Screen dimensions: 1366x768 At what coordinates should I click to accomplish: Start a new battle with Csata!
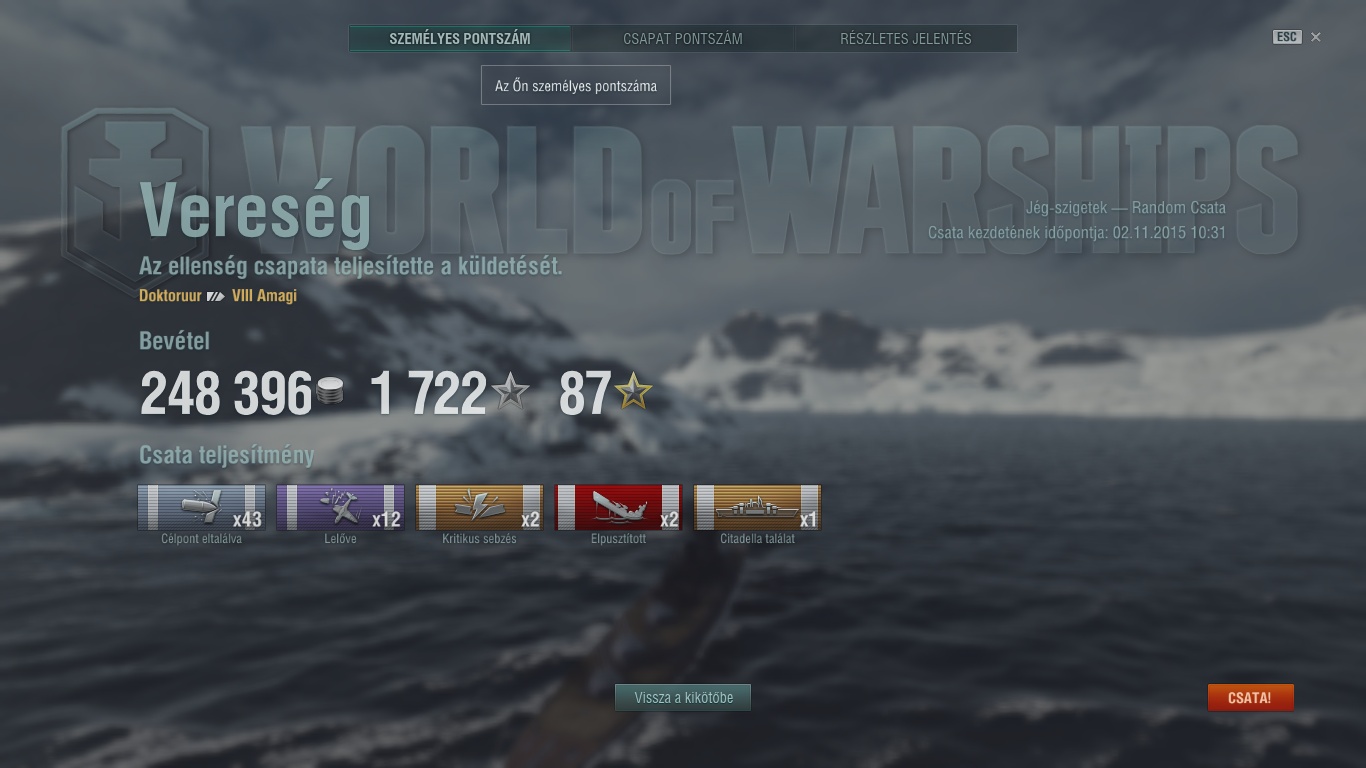(x=1250, y=698)
